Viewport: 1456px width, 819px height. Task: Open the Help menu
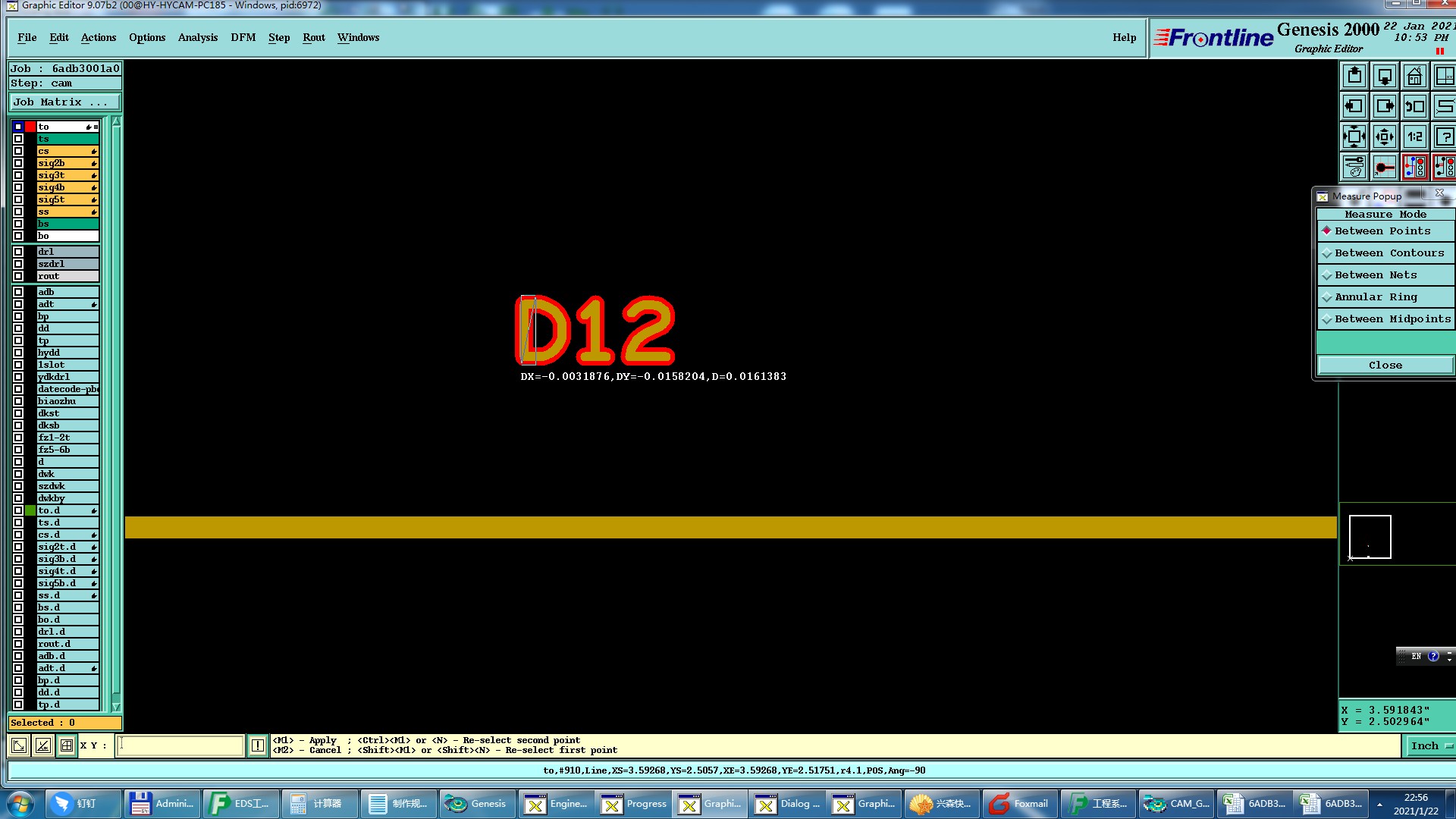1125,38
